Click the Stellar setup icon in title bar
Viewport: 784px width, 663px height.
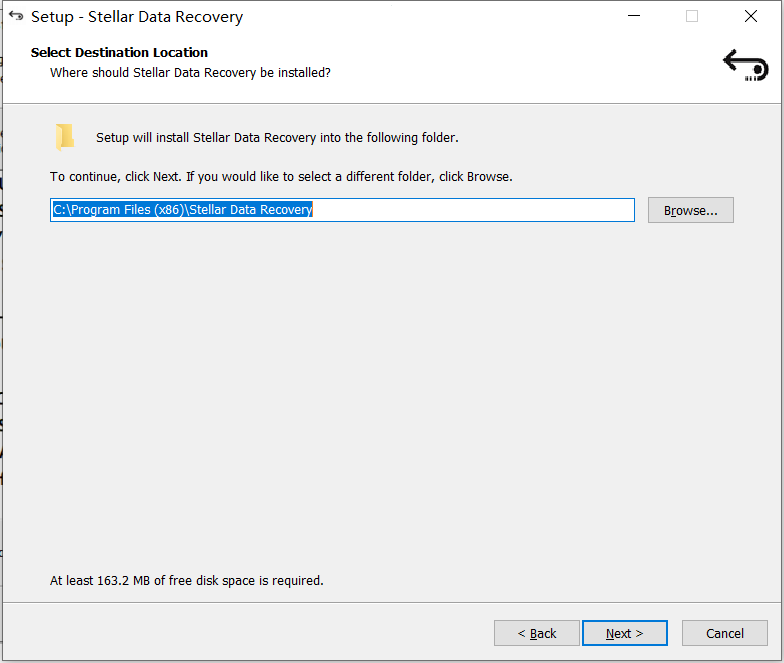click(16, 16)
